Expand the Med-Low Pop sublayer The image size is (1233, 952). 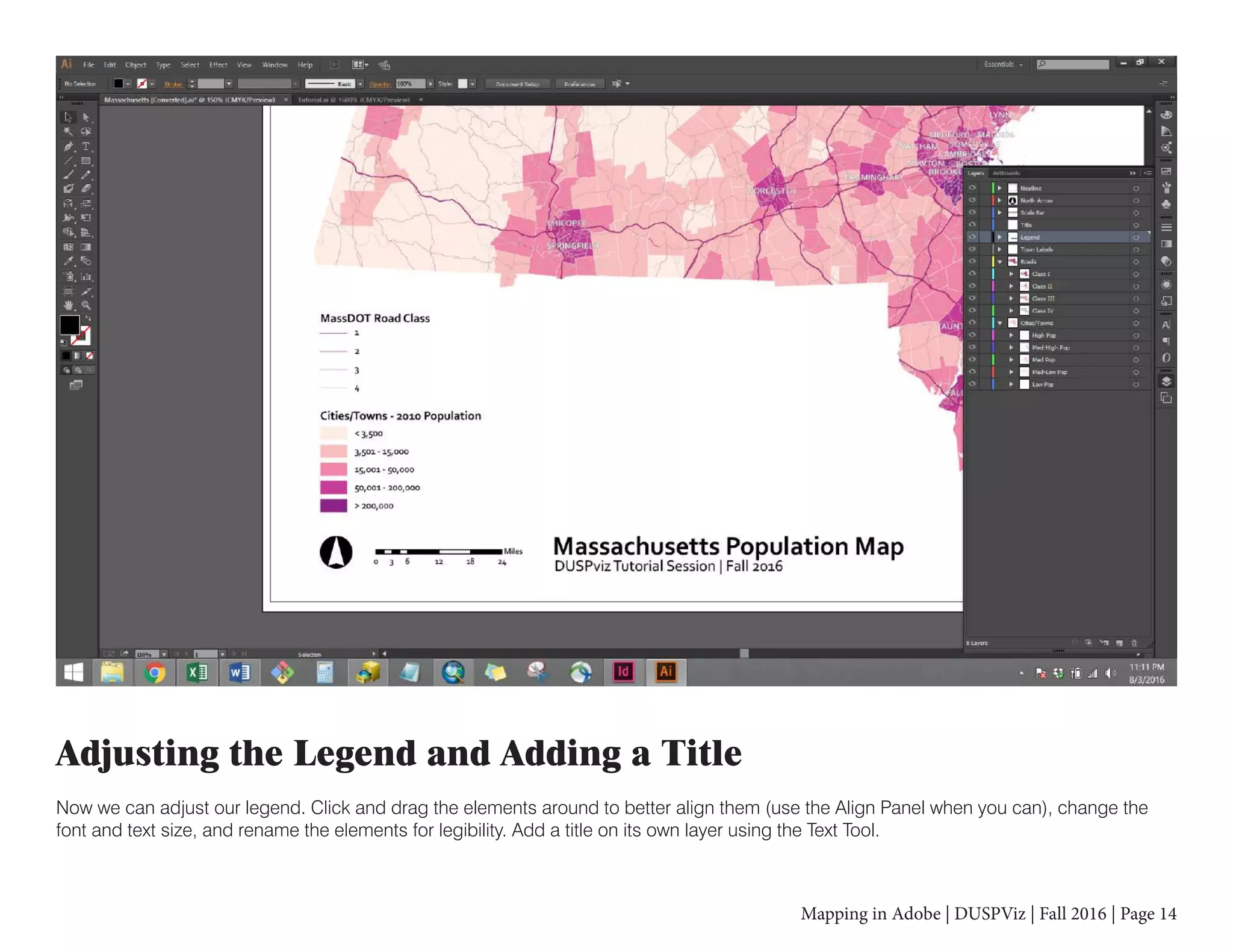point(1011,372)
